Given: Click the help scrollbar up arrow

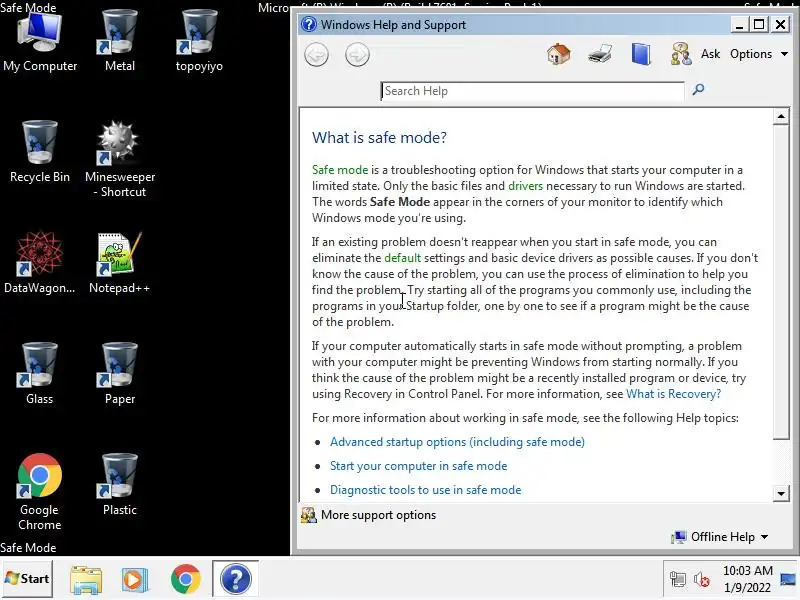Looking at the screenshot, I should [781, 117].
